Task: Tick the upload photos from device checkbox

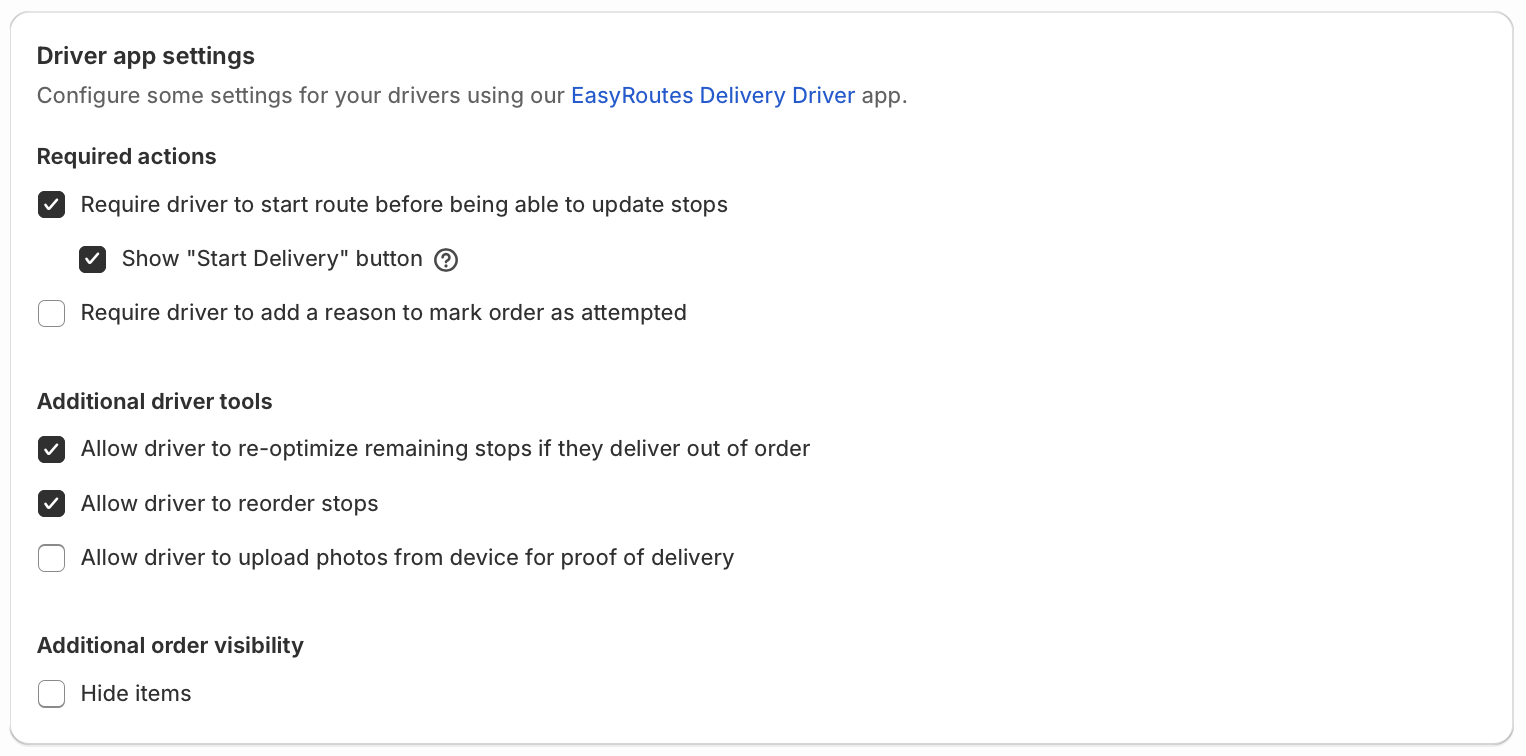Action: (x=52, y=557)
